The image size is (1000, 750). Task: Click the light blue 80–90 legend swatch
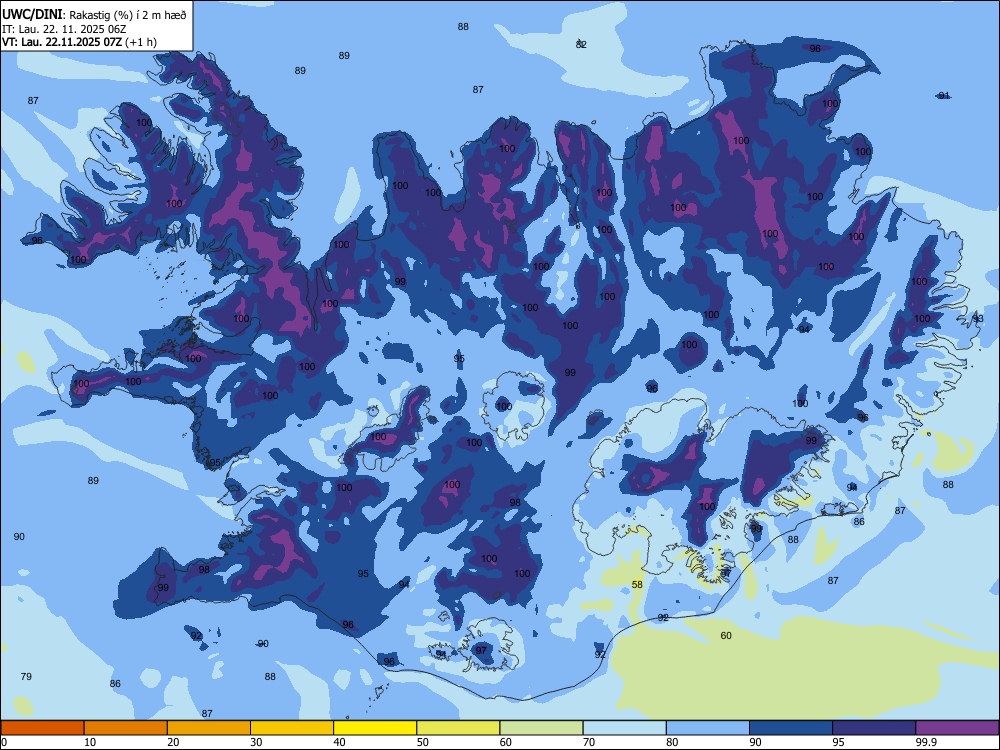click(708, 728)
